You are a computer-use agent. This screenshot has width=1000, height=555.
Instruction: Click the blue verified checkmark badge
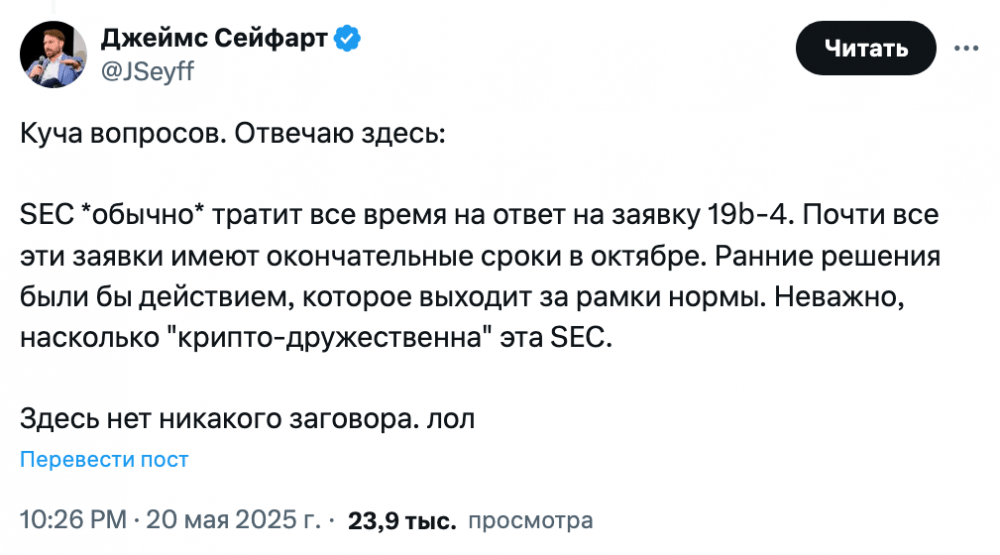[x=348, y=39]
